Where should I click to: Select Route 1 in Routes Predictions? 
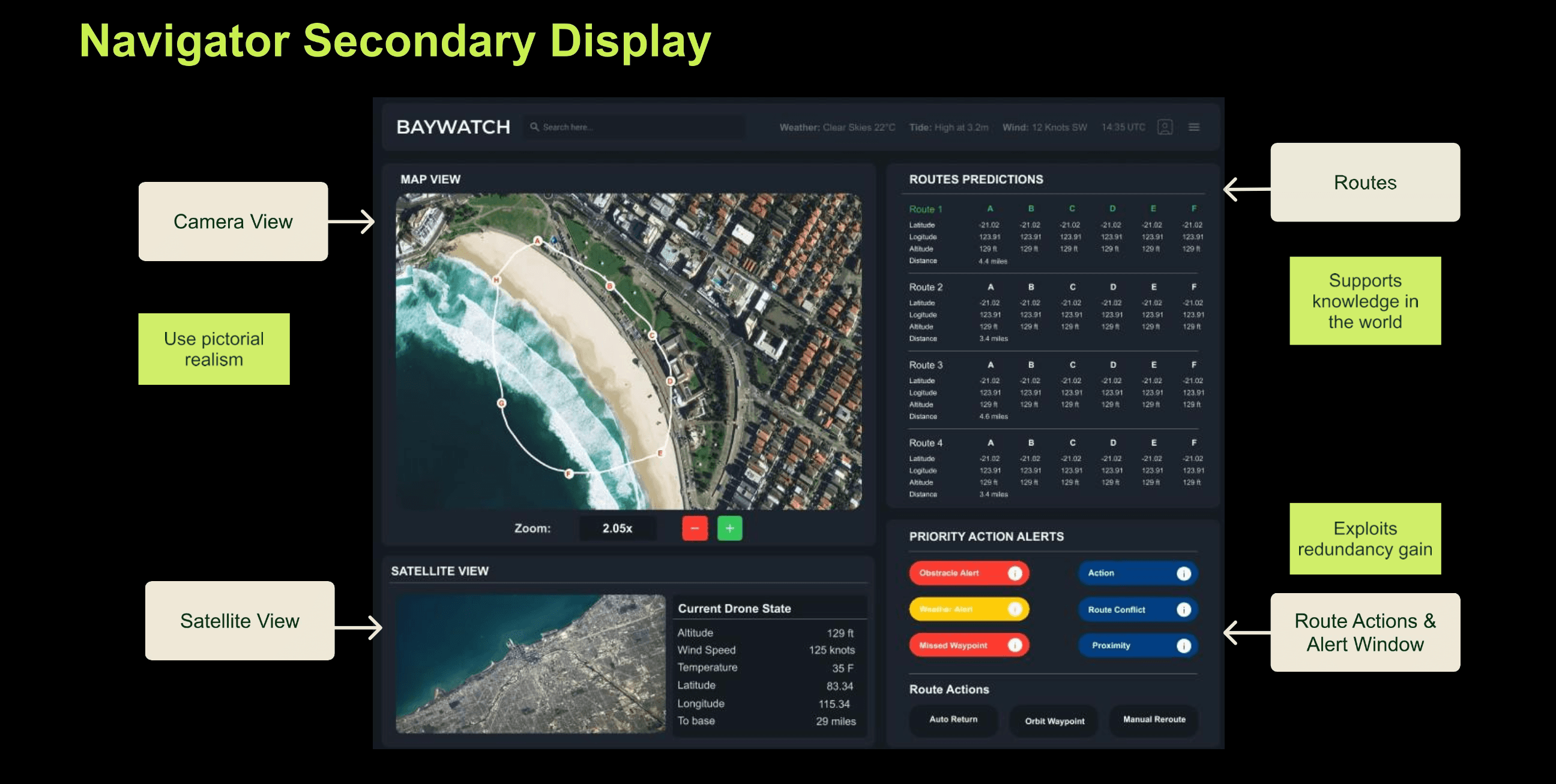point(926,209)
